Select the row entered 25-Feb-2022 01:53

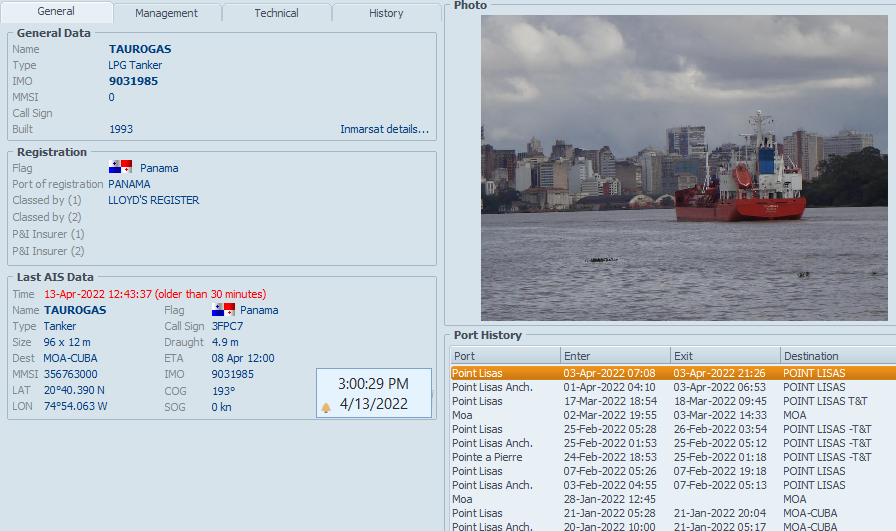tap(673, 443)
